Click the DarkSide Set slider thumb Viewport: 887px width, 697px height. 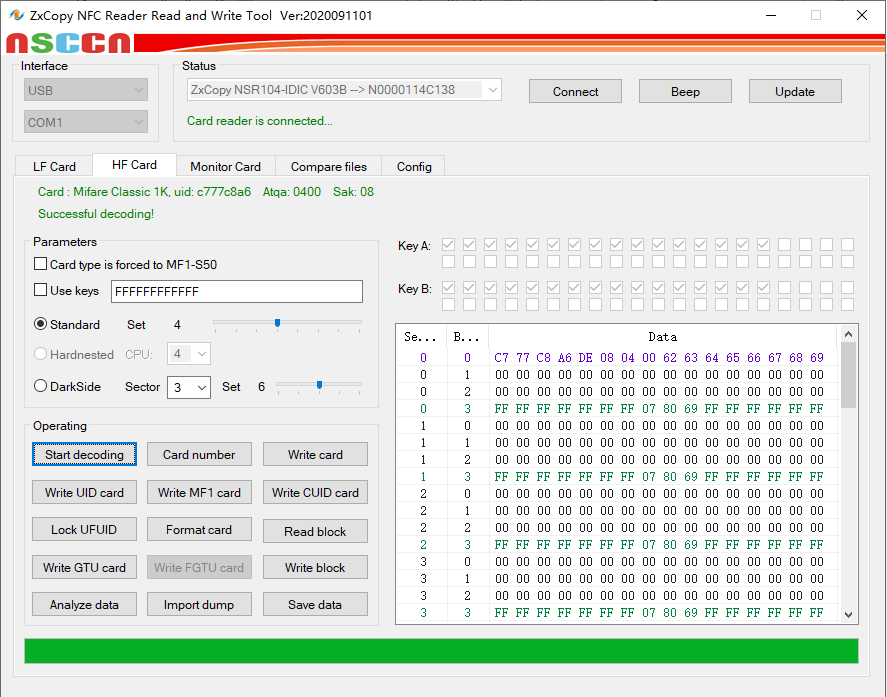pyautogui.click(x=320, y=385)
